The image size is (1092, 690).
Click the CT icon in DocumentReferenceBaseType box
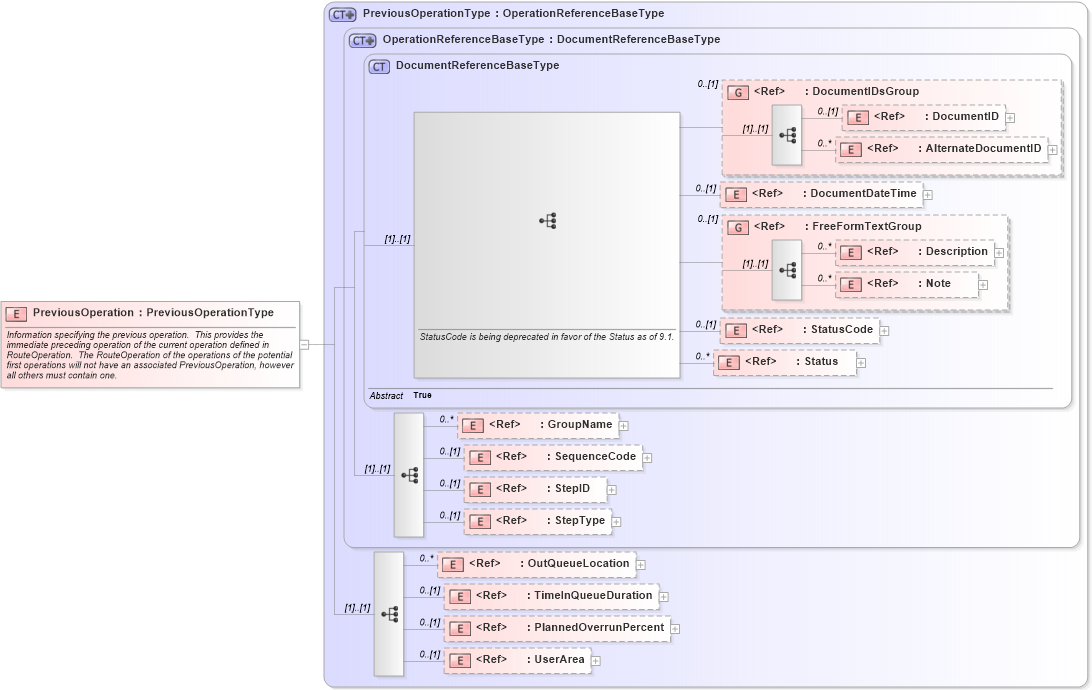[377, 65]
